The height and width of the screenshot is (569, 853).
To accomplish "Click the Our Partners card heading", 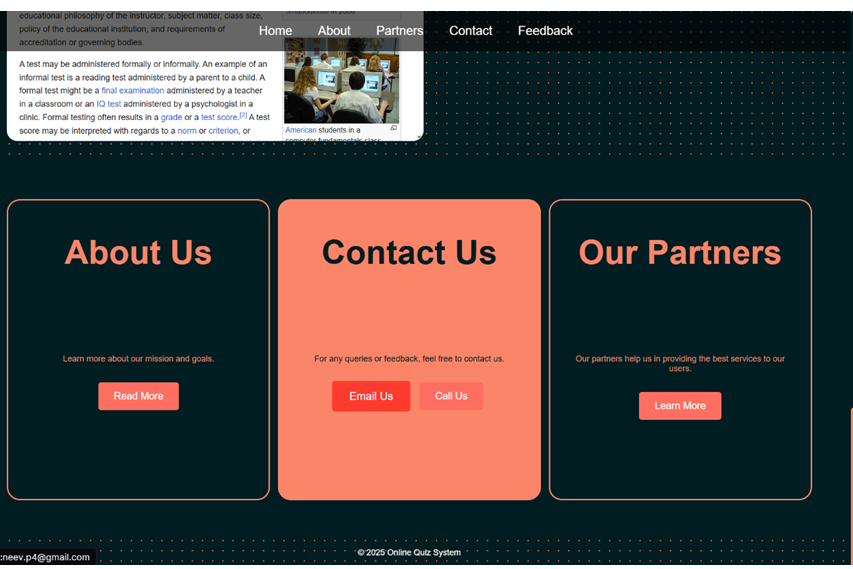I will click(680, 252).
